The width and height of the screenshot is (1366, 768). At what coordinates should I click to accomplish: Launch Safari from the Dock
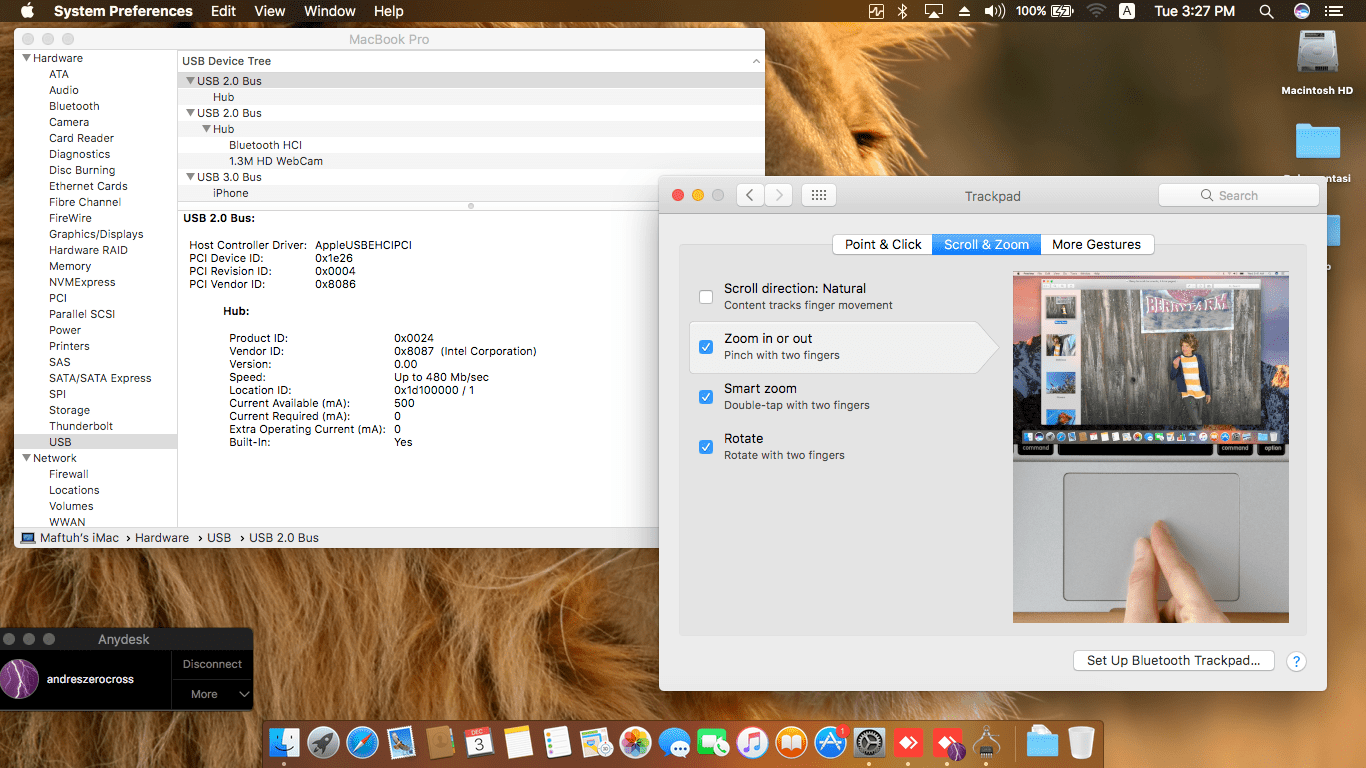(362, 743)
